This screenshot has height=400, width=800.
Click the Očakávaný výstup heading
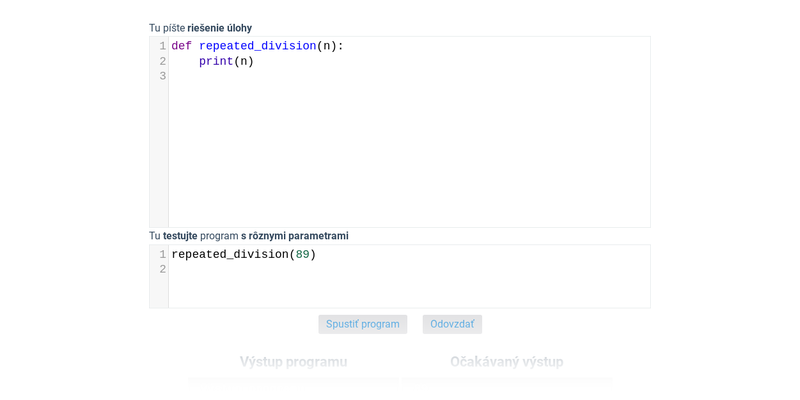(507, 362)
